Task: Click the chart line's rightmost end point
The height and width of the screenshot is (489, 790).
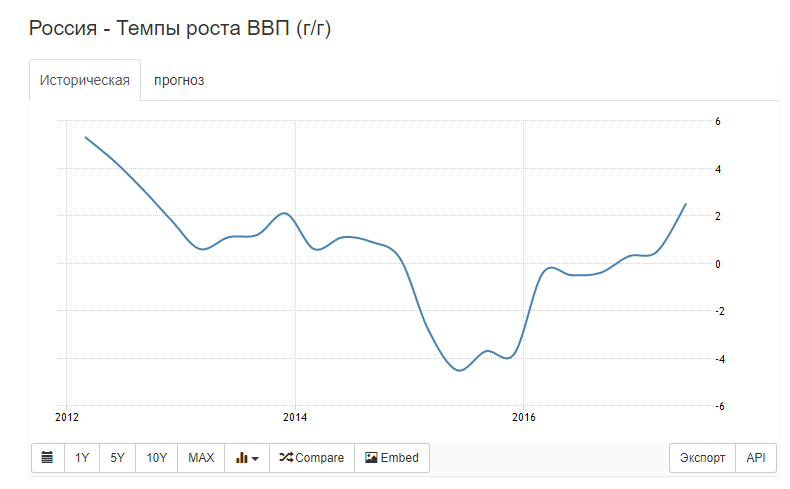Action: point(686,204)
